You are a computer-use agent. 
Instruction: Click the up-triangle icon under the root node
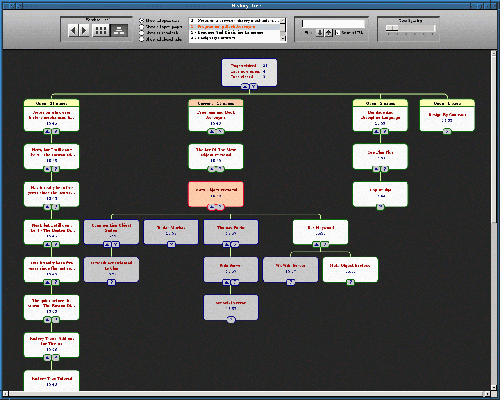pyautogui.click(x=245, y=86)
